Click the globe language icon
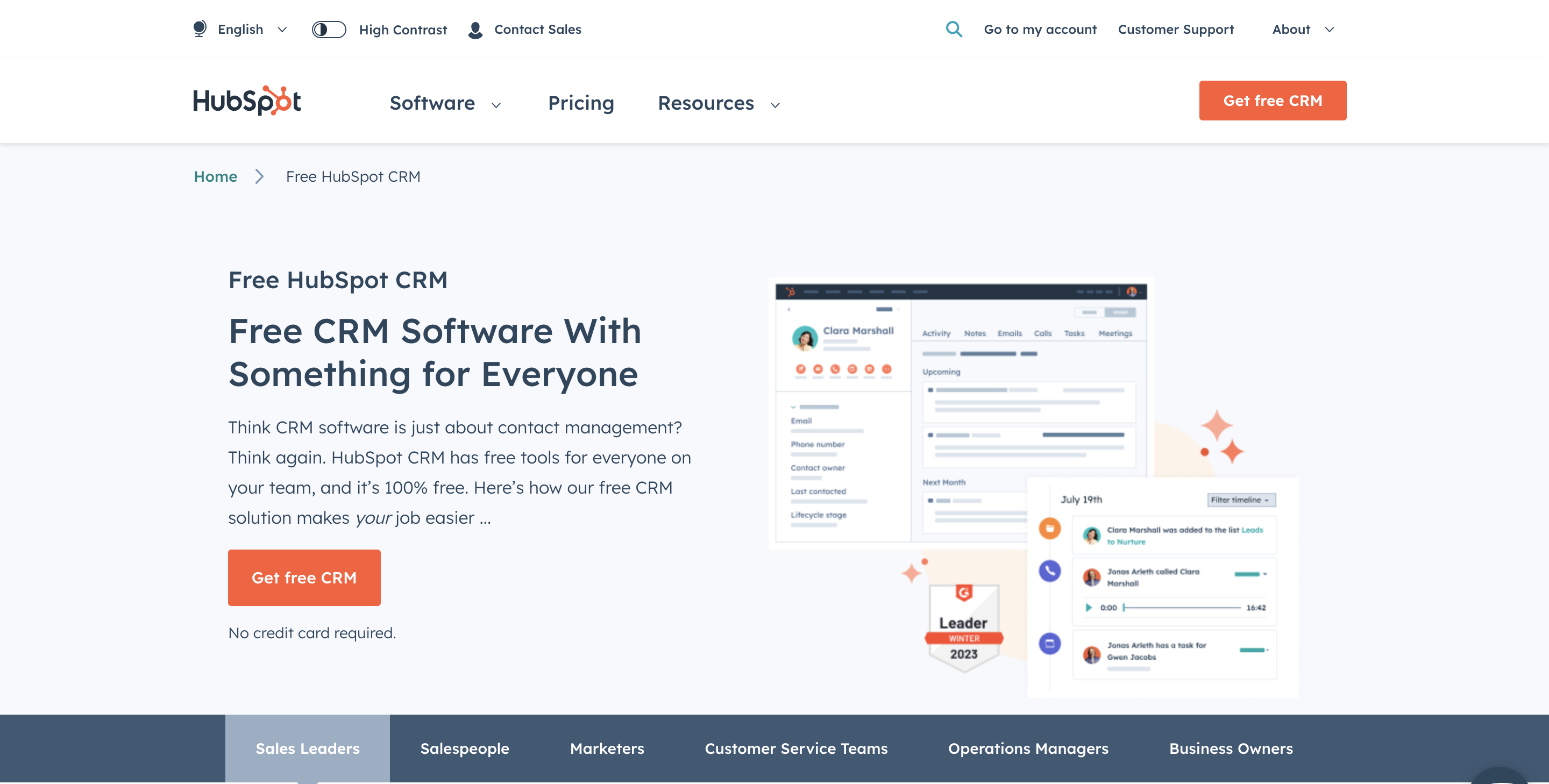 coord(200,29)
